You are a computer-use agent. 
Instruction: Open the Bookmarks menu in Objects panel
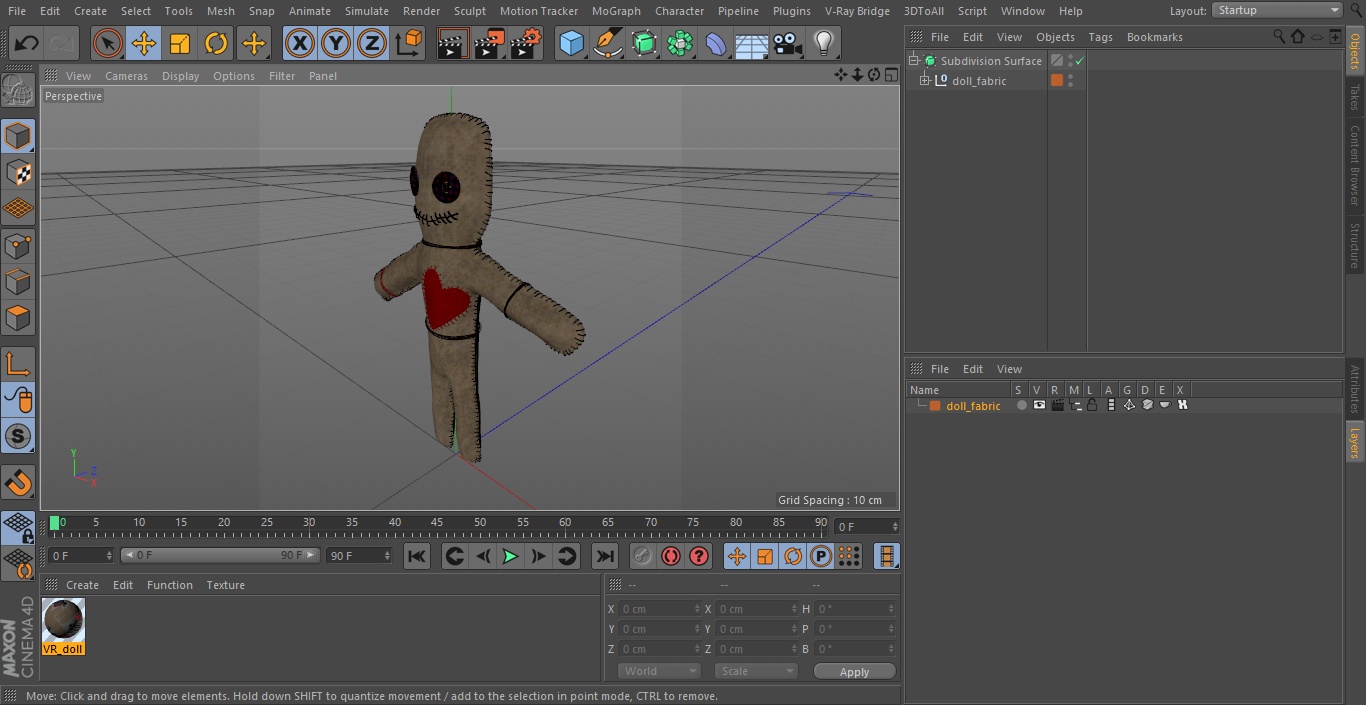click(x=1154, y=37)
